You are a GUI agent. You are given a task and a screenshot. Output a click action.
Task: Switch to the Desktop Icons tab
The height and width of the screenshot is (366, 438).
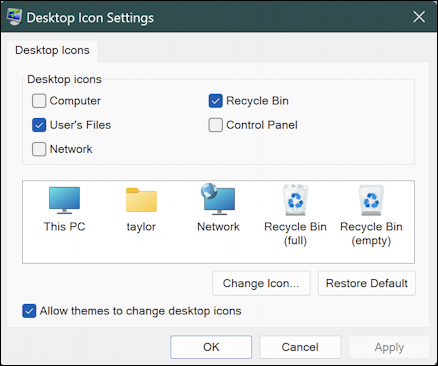pyautogui.click(x=52, y=50)
